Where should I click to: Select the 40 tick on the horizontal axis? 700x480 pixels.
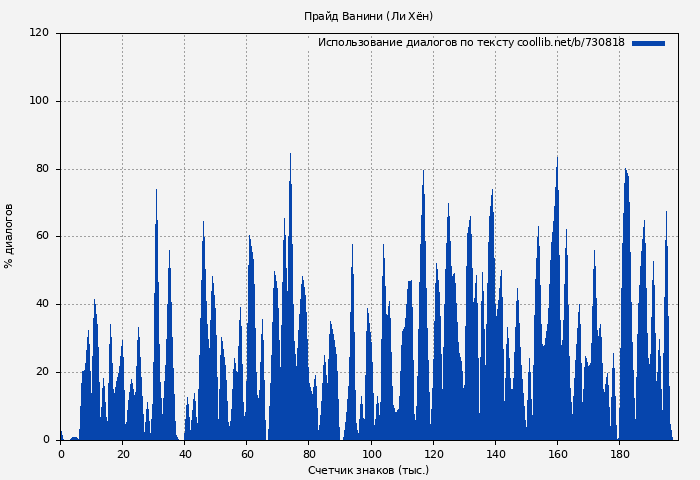(185, 453)
